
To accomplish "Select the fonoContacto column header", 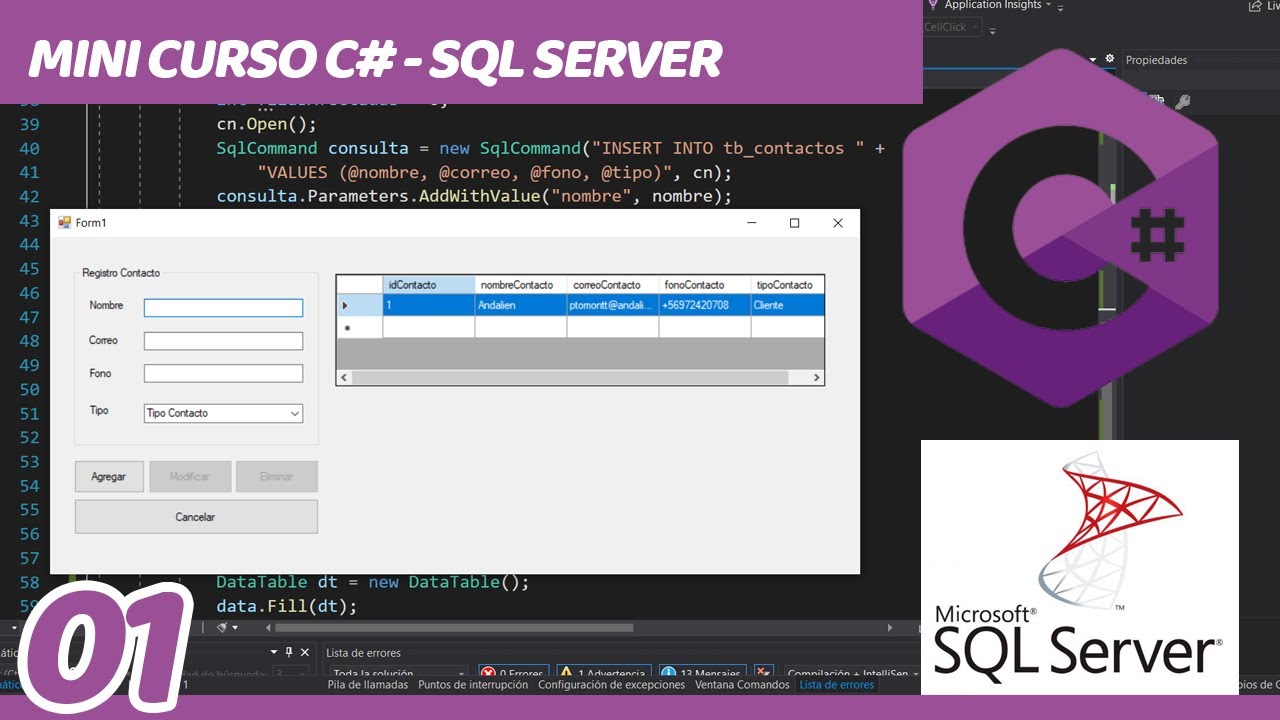I will tap(705, 285).
